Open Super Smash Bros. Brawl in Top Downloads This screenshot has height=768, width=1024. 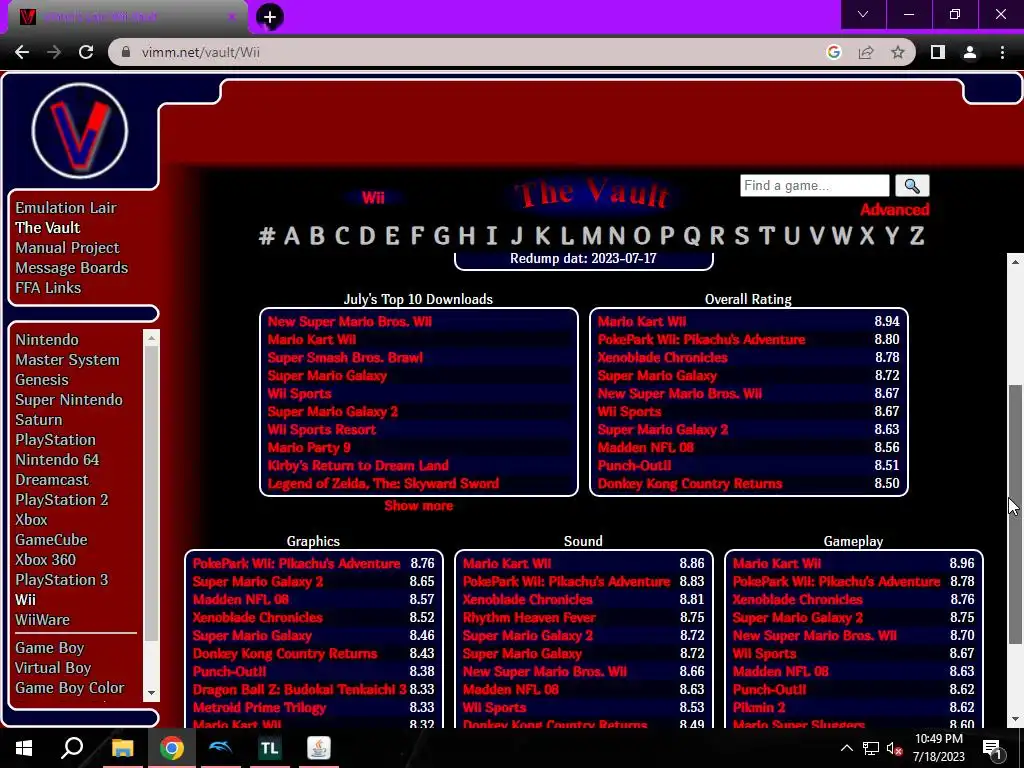click(345, 357)
